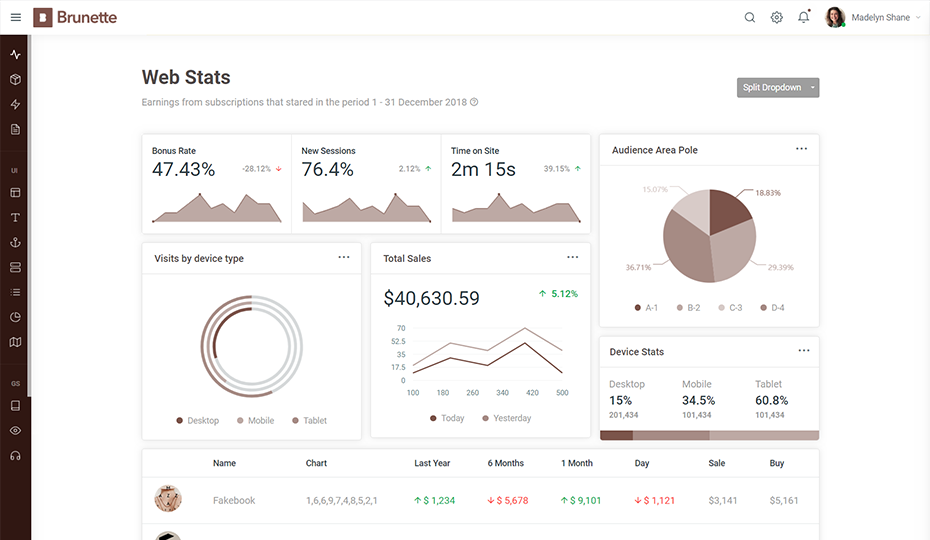
Task: Open notifications bell icon
Action: pyautogui.click(x=804, y=17)
